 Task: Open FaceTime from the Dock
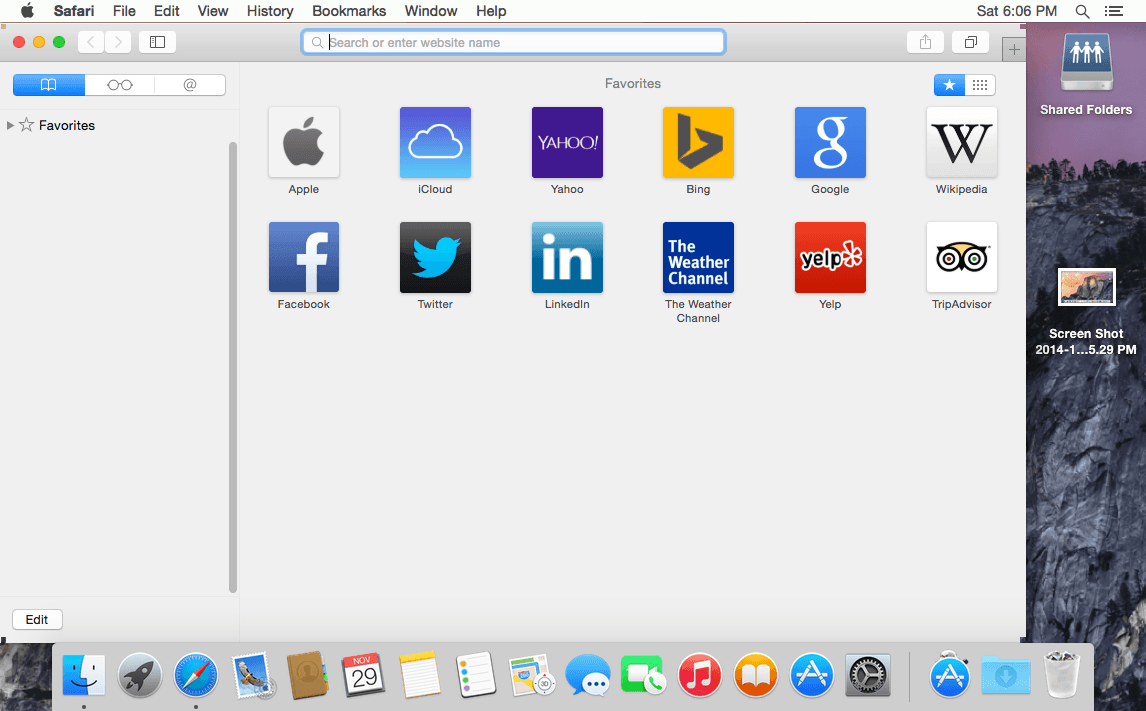point(643,674)
